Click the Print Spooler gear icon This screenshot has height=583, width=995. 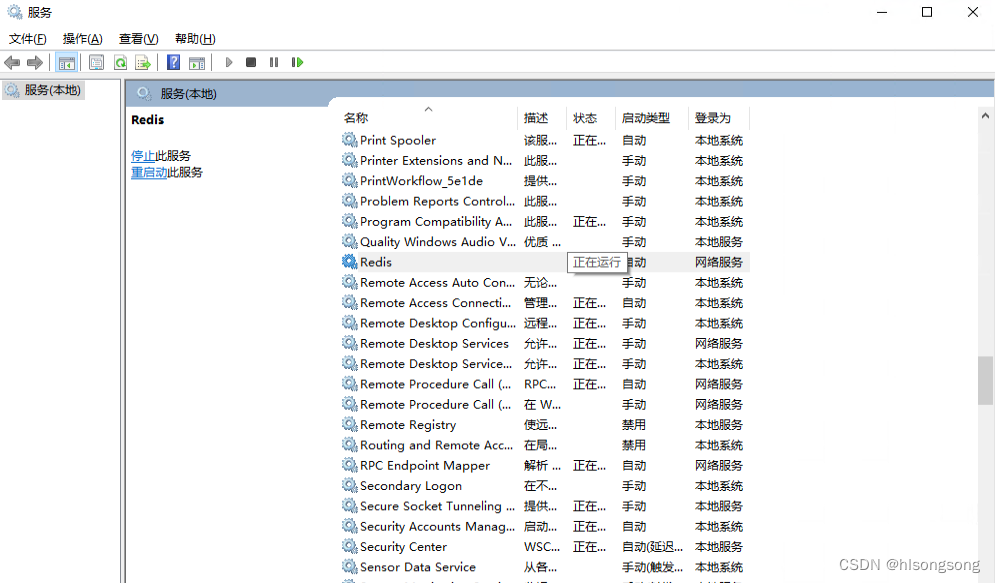point(350,140)
